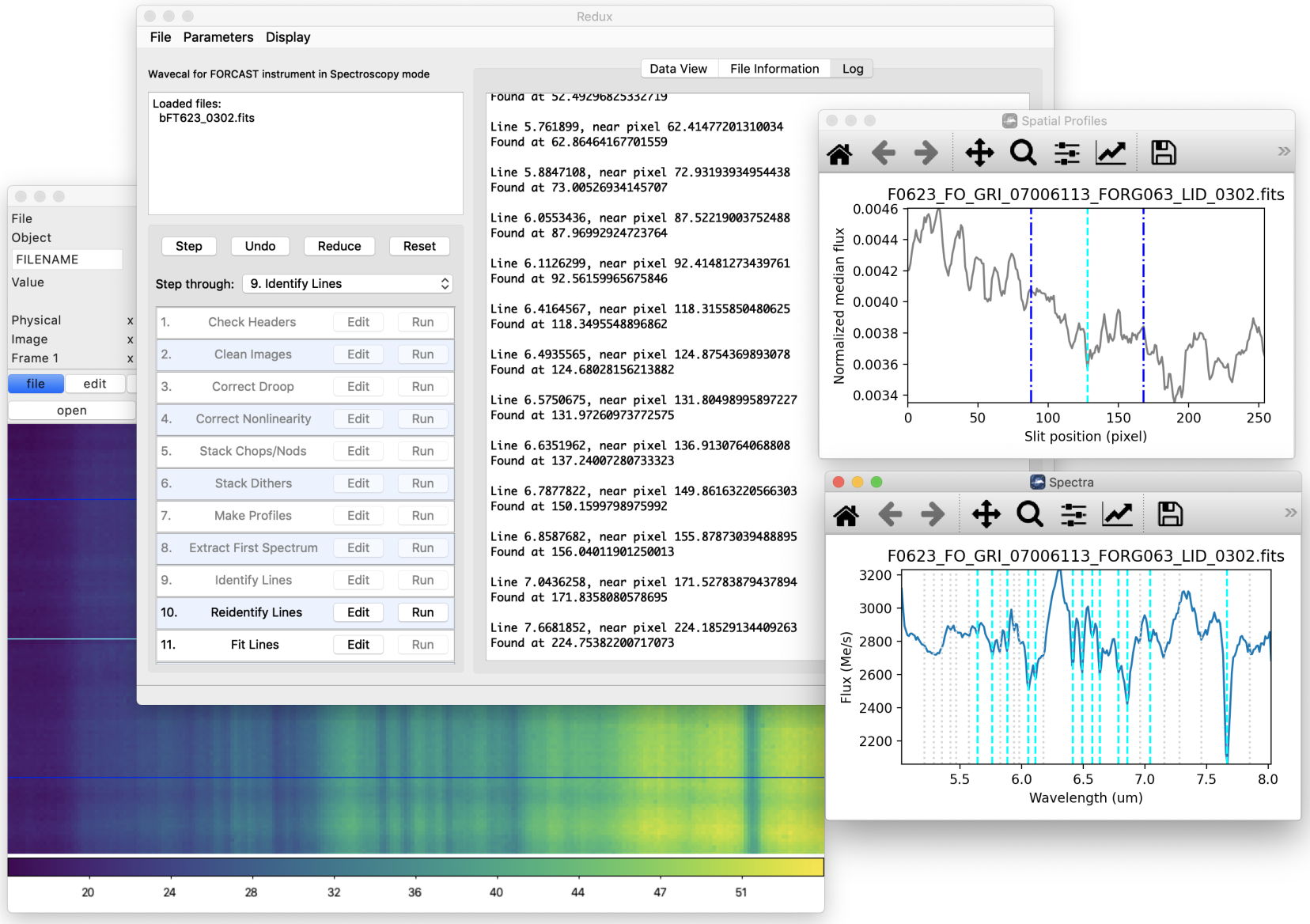
Task: Activate the Zoom tool in Spatial Profiles
Action: point(1024,152)
